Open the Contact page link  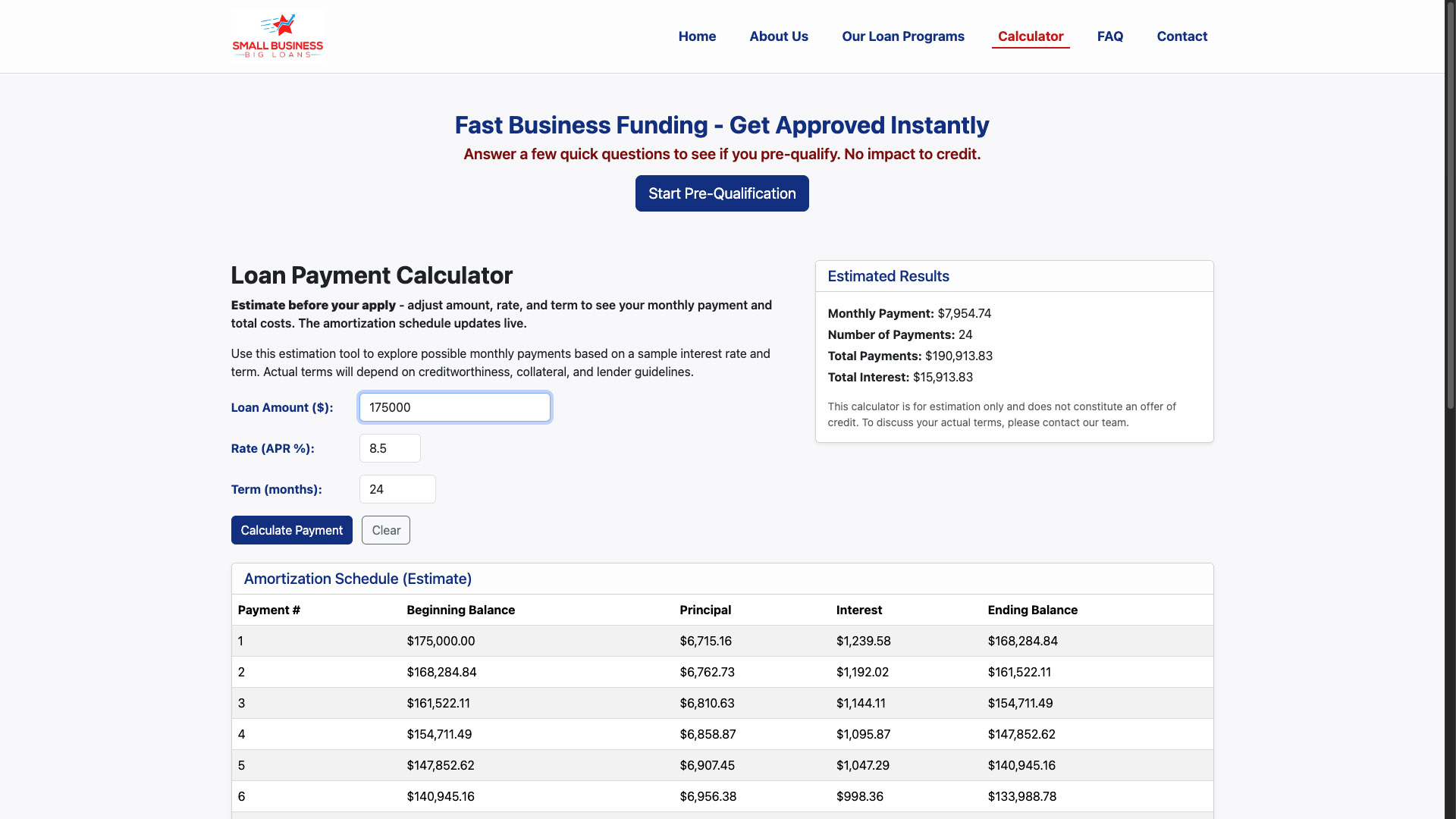[1181, 36]
